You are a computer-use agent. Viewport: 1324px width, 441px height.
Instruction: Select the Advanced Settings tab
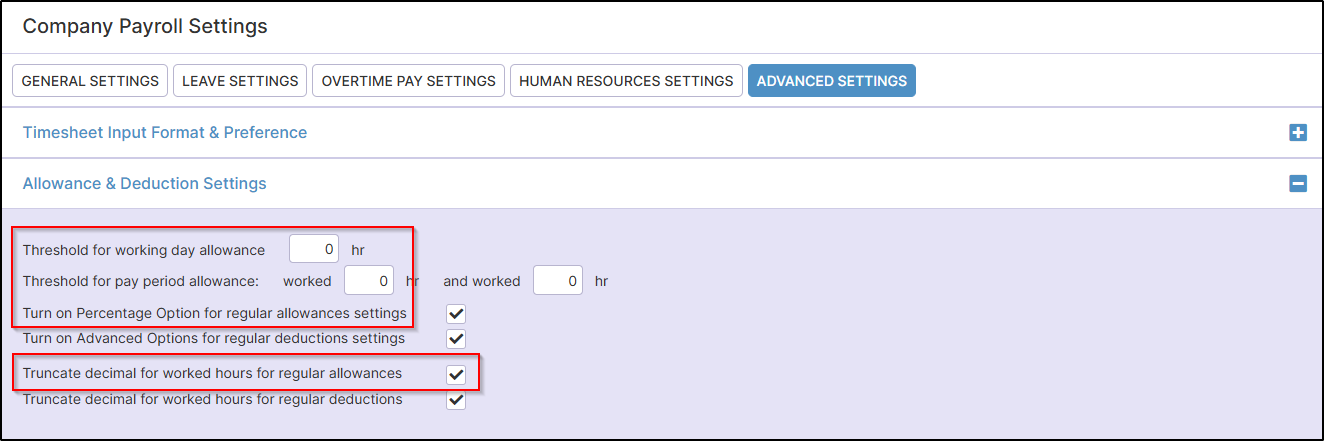click(831, 81)
